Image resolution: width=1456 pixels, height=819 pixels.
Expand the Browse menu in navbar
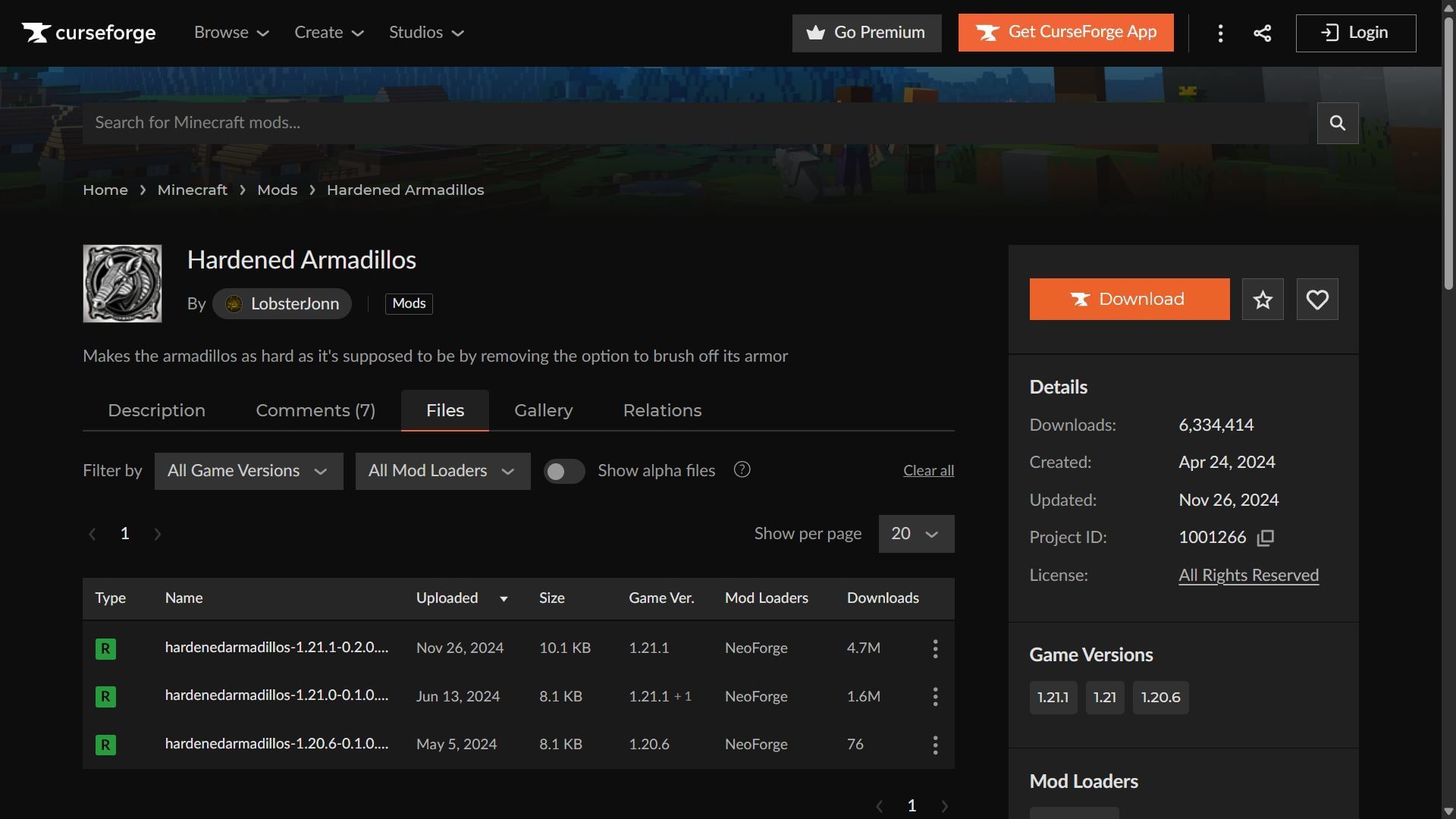(x=231, y=33)
